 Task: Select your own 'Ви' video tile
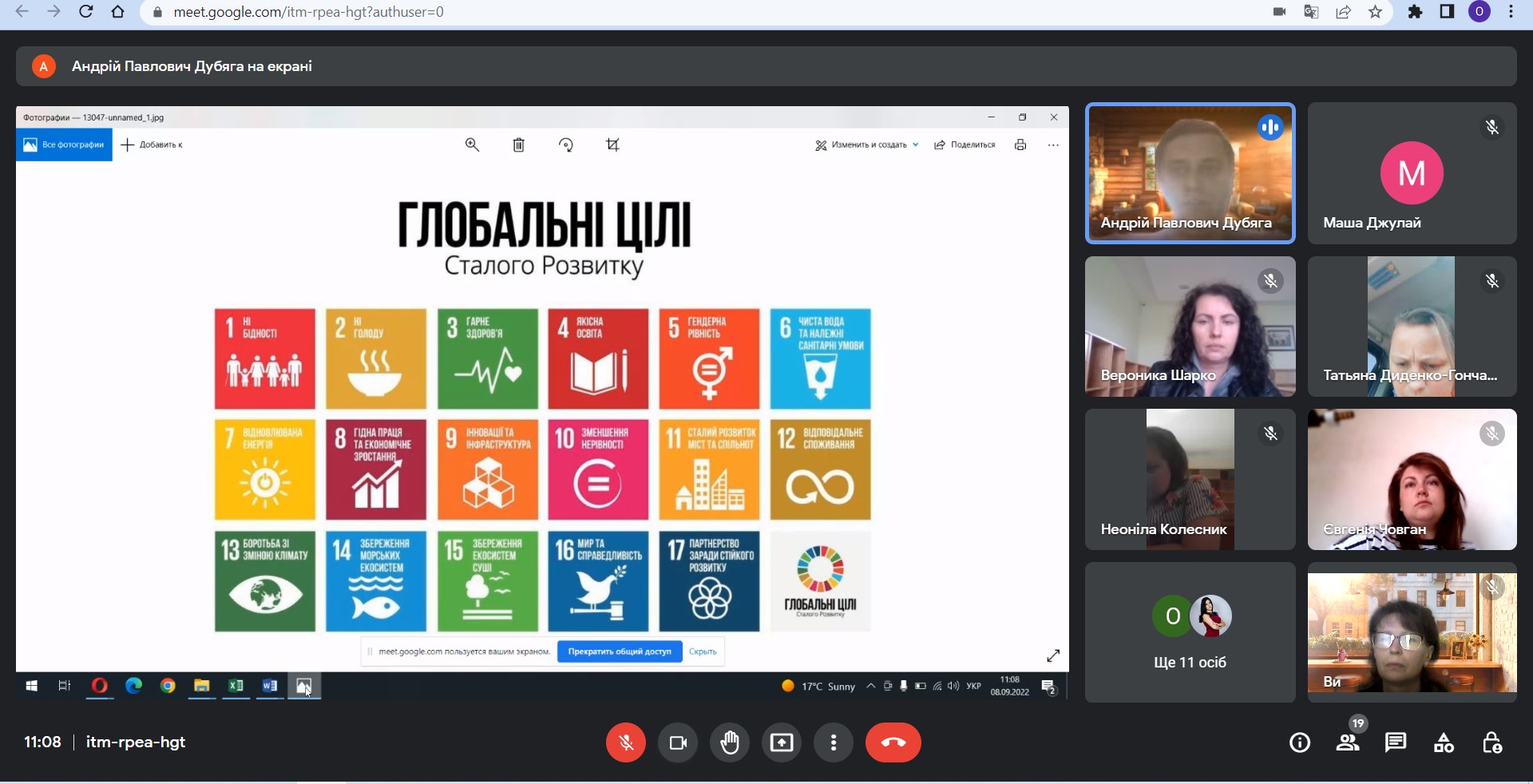[x=1412, y=632]
